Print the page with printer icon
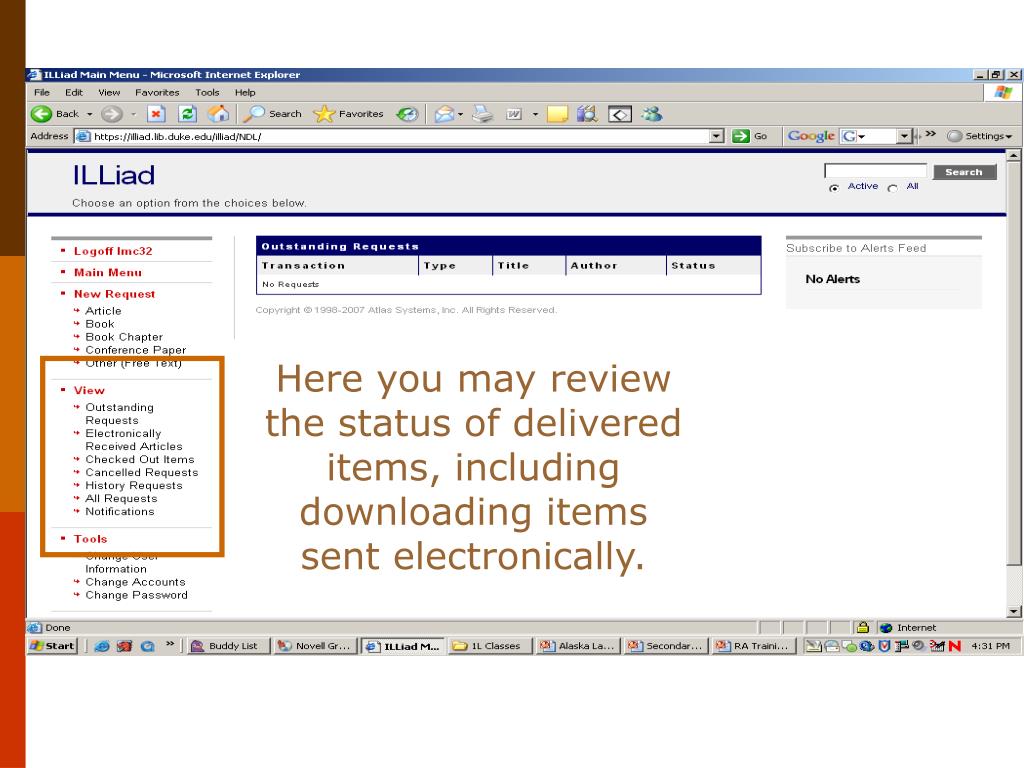1024x768 pixels. 483,114
